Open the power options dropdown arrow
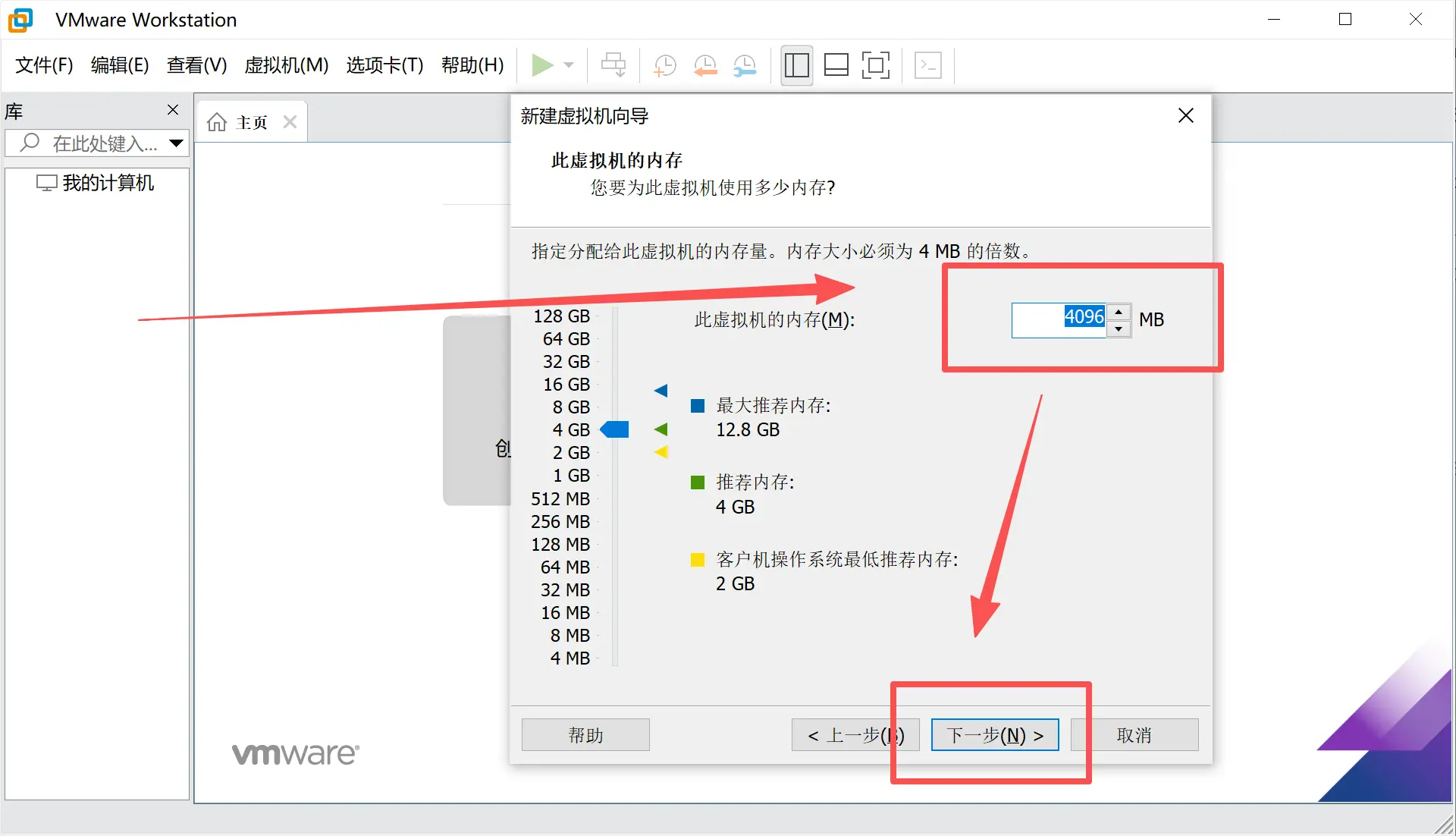Screen dimensions: 1456x836 coord(569,65)
